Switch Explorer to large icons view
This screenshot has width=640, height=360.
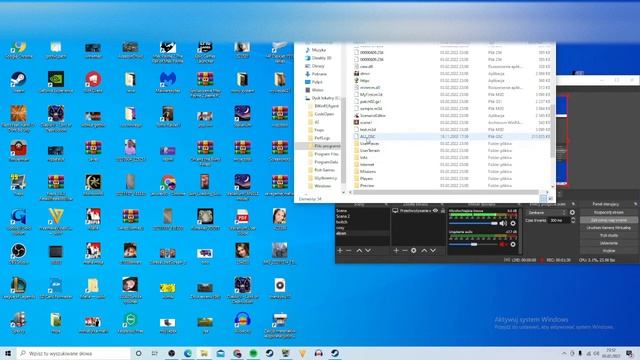(550, 198)
